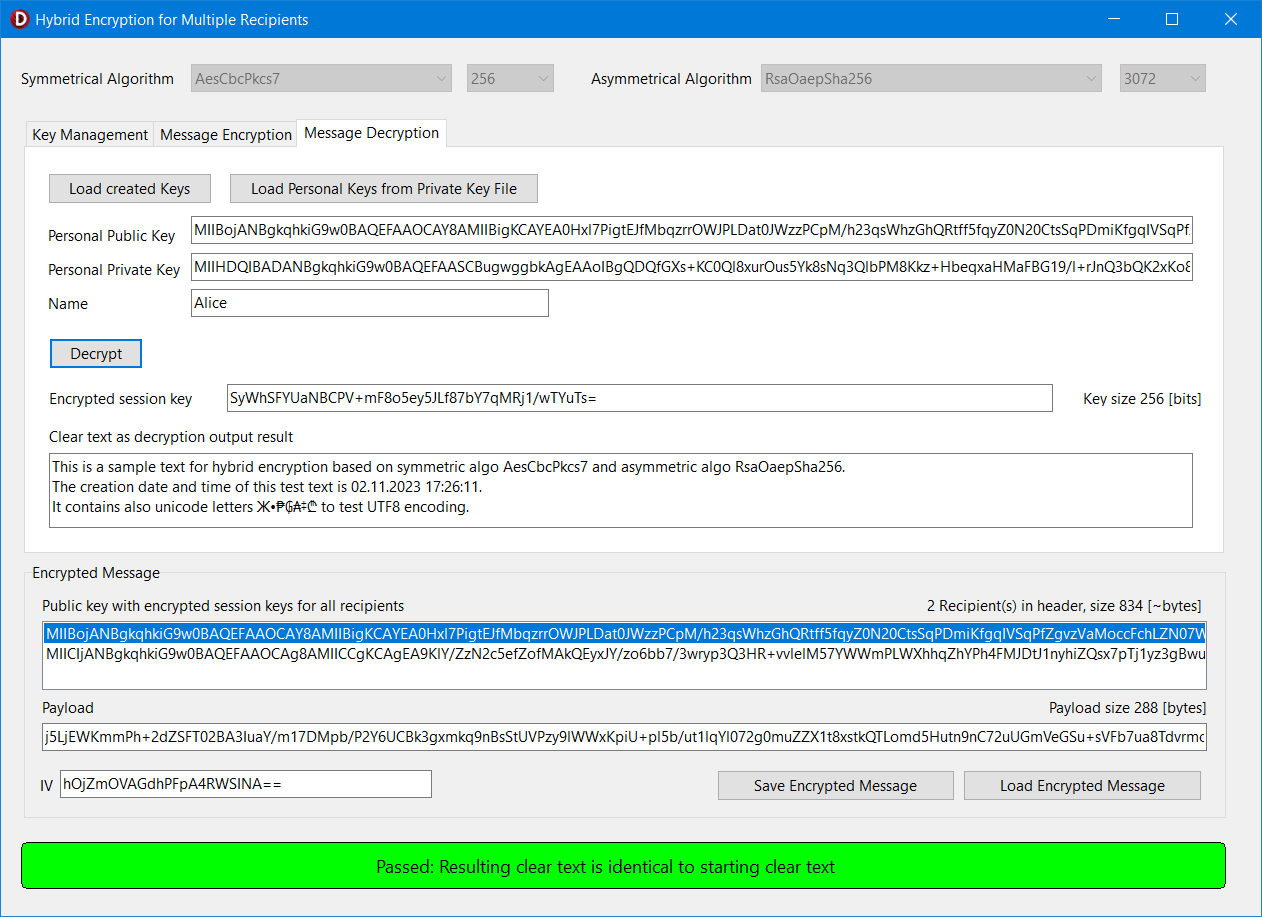Select the Message Decryption tab

click(x=371, y=133)
